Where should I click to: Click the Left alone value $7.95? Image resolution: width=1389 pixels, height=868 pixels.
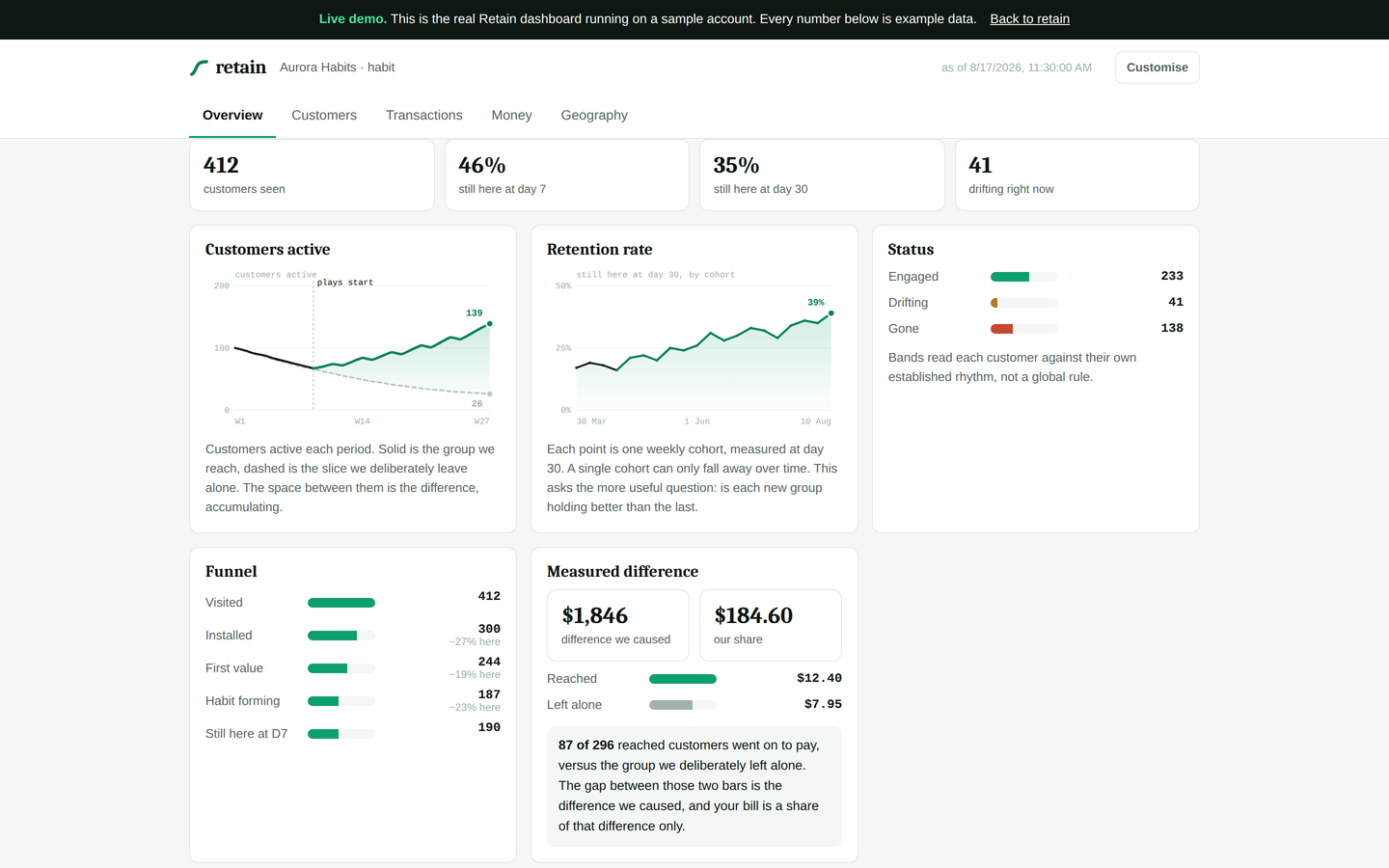coord(823,704)
